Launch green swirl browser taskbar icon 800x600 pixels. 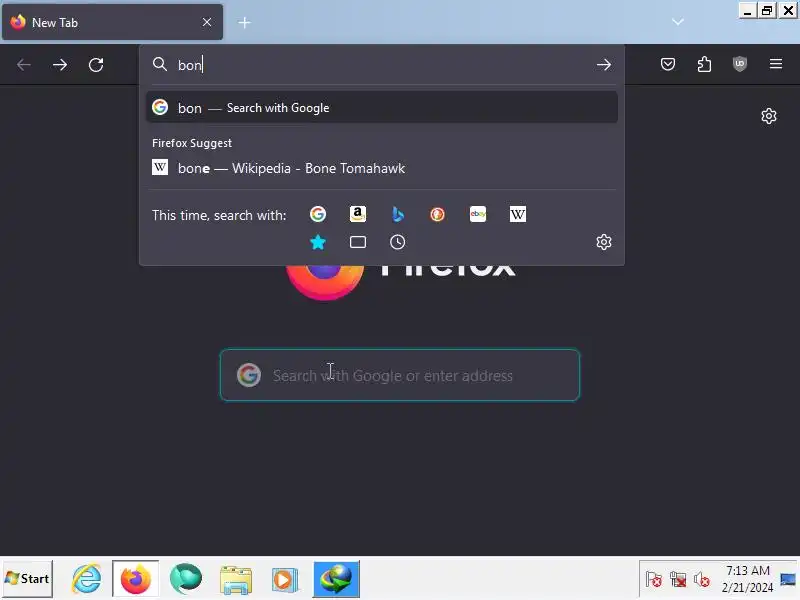(x=186, y=579)
